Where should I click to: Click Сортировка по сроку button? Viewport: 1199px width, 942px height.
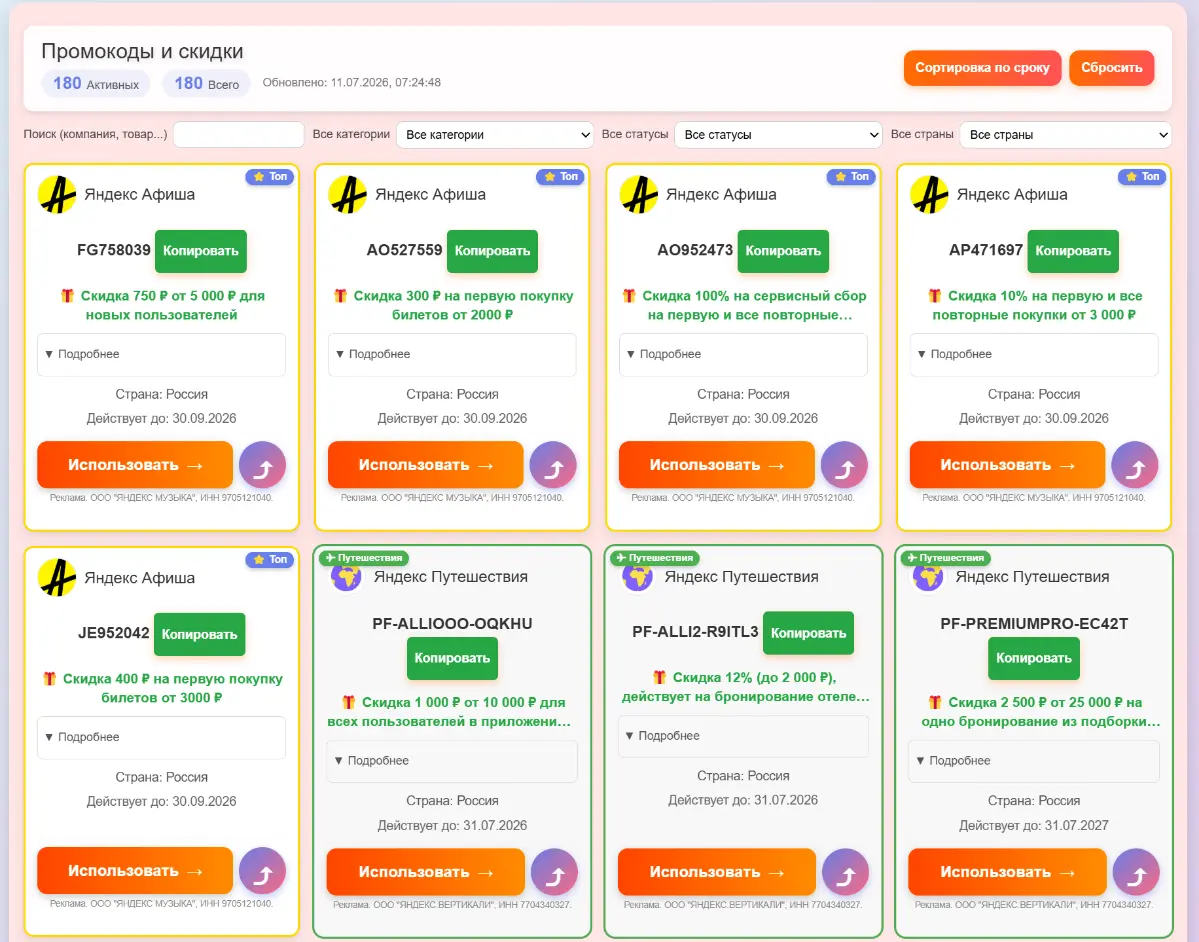983,68
